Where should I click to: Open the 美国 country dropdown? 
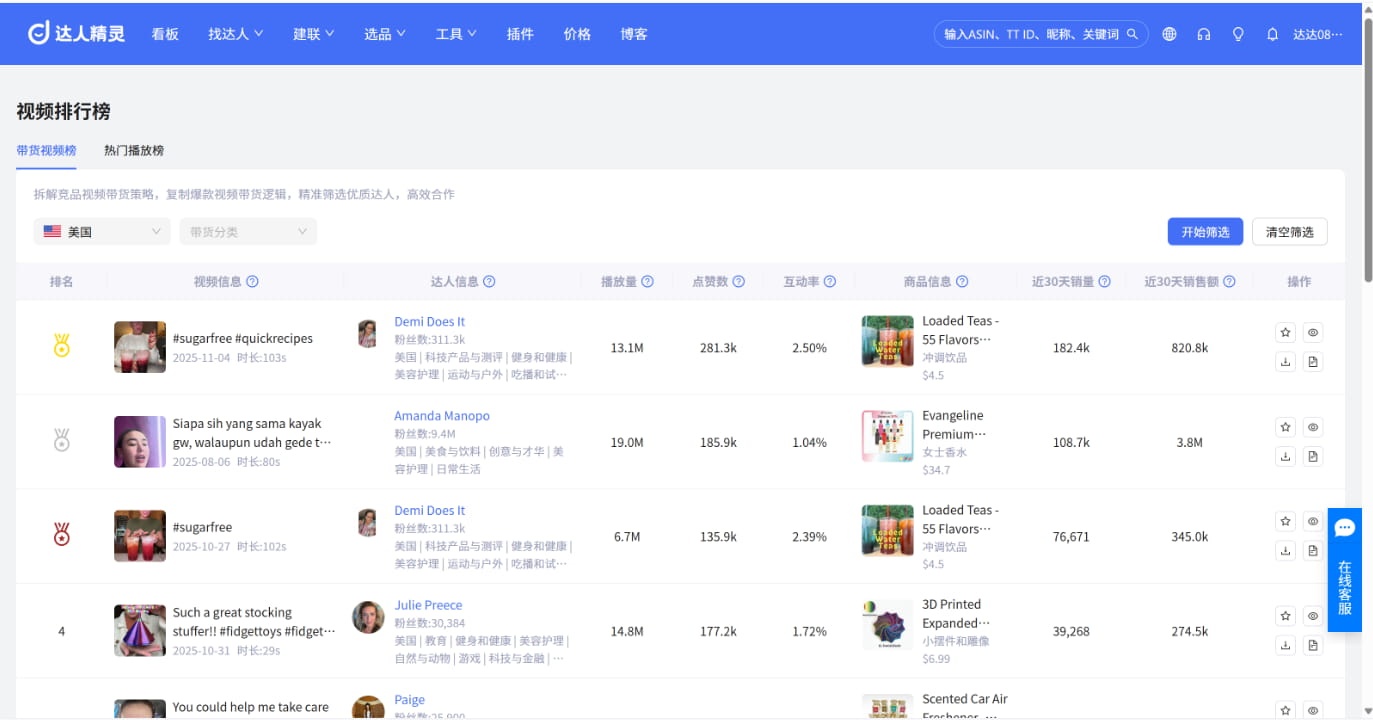101,231
